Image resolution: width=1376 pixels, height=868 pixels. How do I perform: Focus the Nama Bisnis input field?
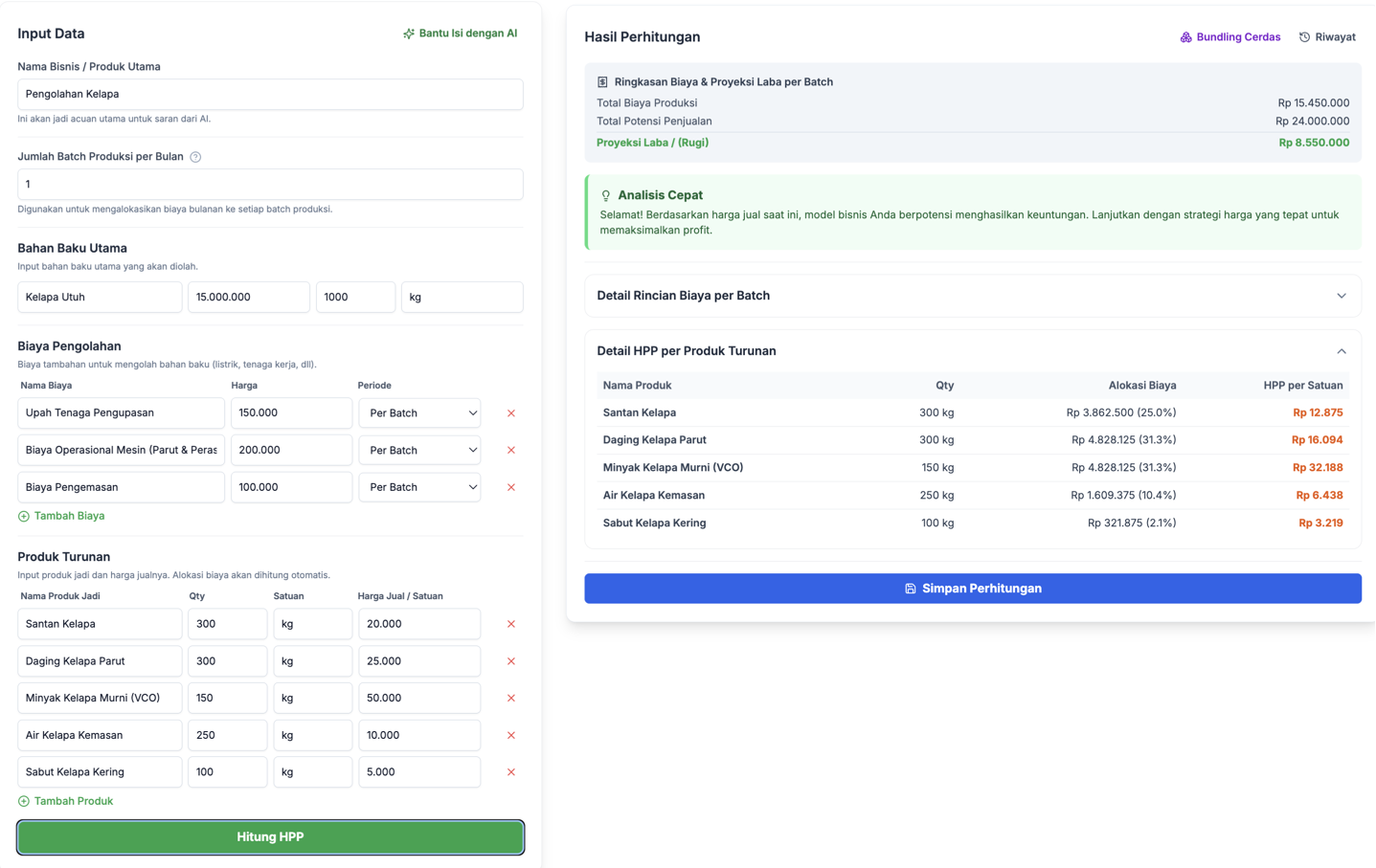[x=270, y=94]
